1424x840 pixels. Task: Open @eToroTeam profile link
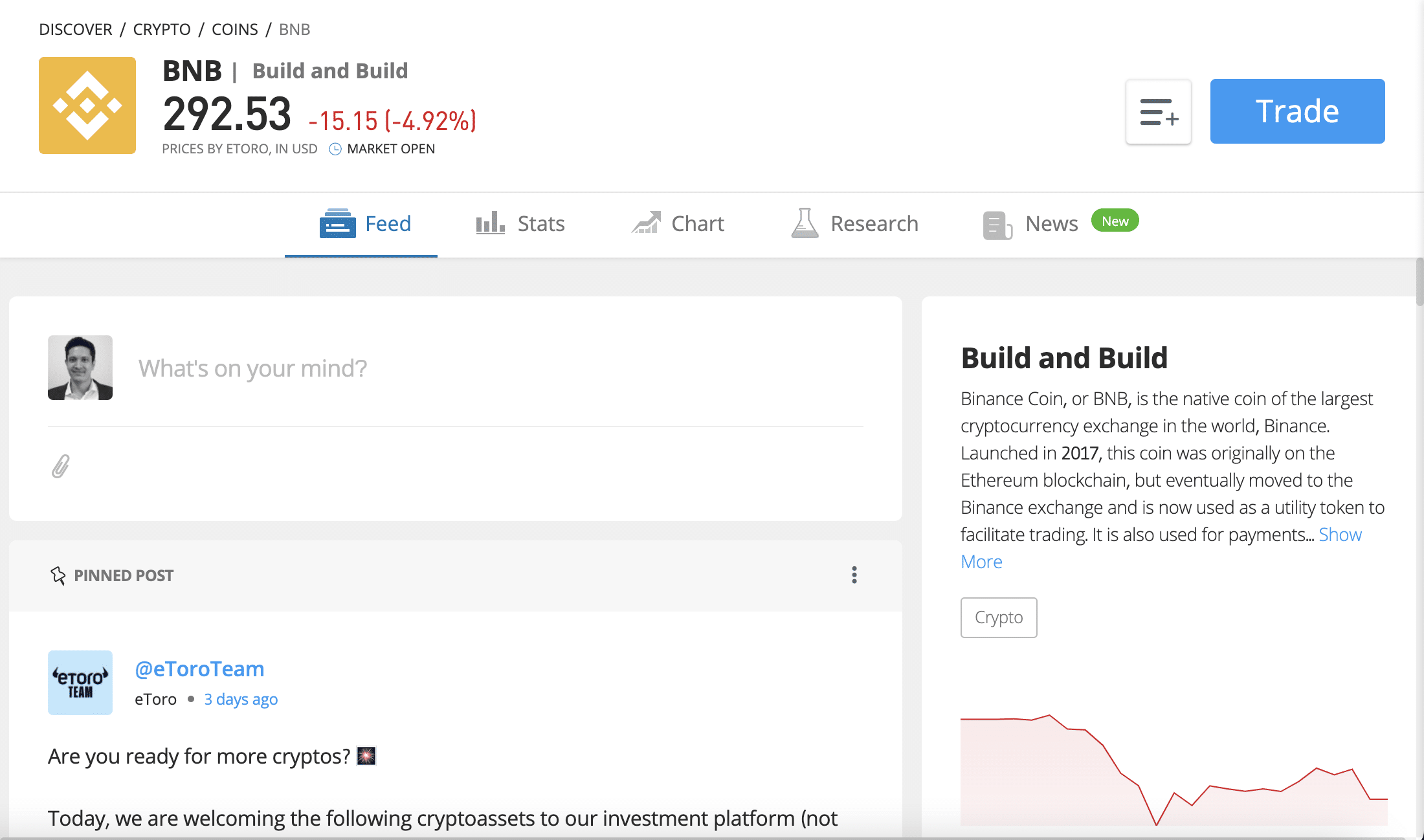click(x=199, y=669)
